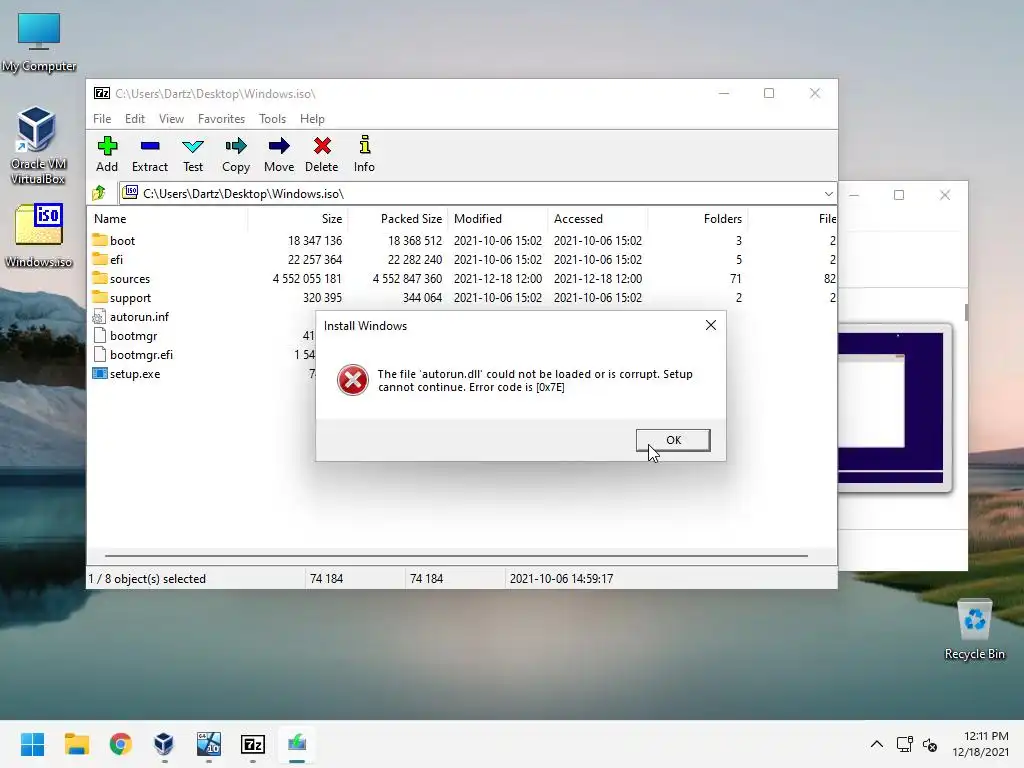This screenshot has height=768, width=1024.
Task: Sort by Name column header
Action: [x=168, y=219]
